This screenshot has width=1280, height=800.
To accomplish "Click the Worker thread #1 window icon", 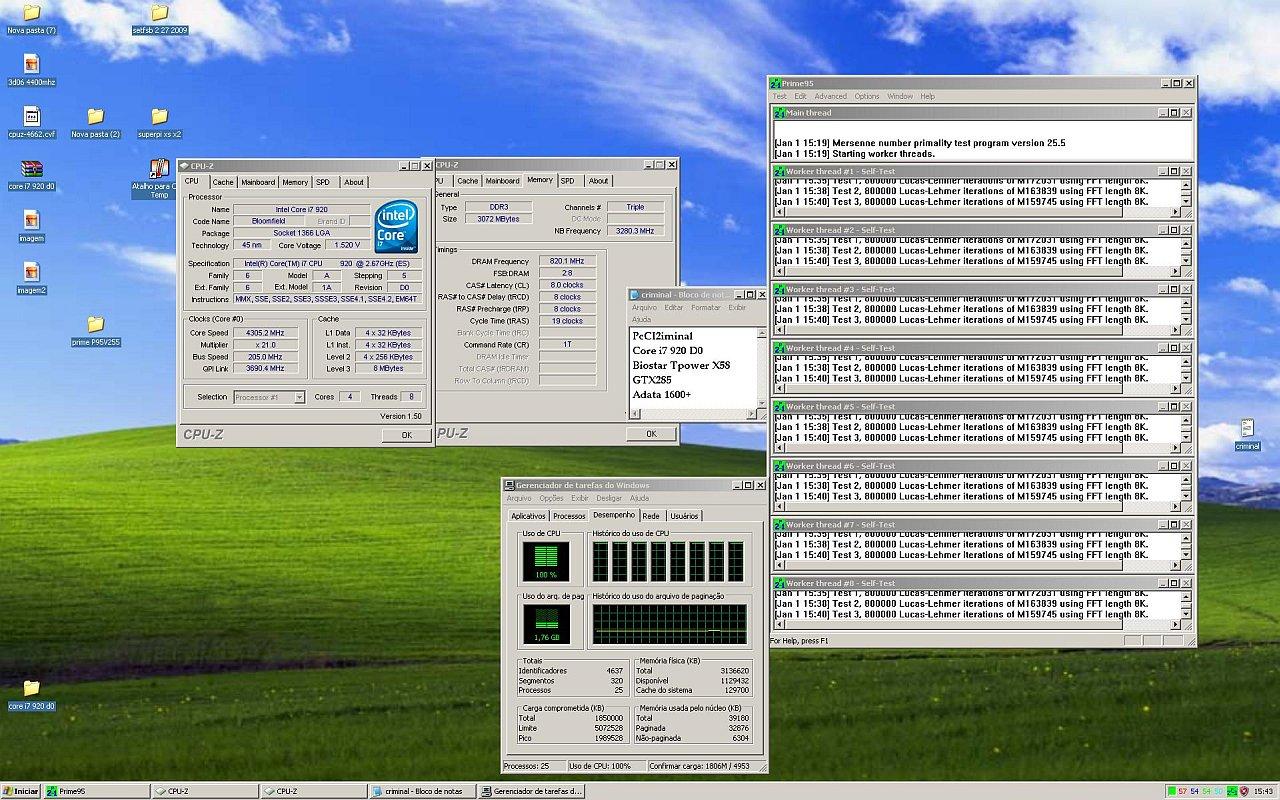I will tap(781, 172).
